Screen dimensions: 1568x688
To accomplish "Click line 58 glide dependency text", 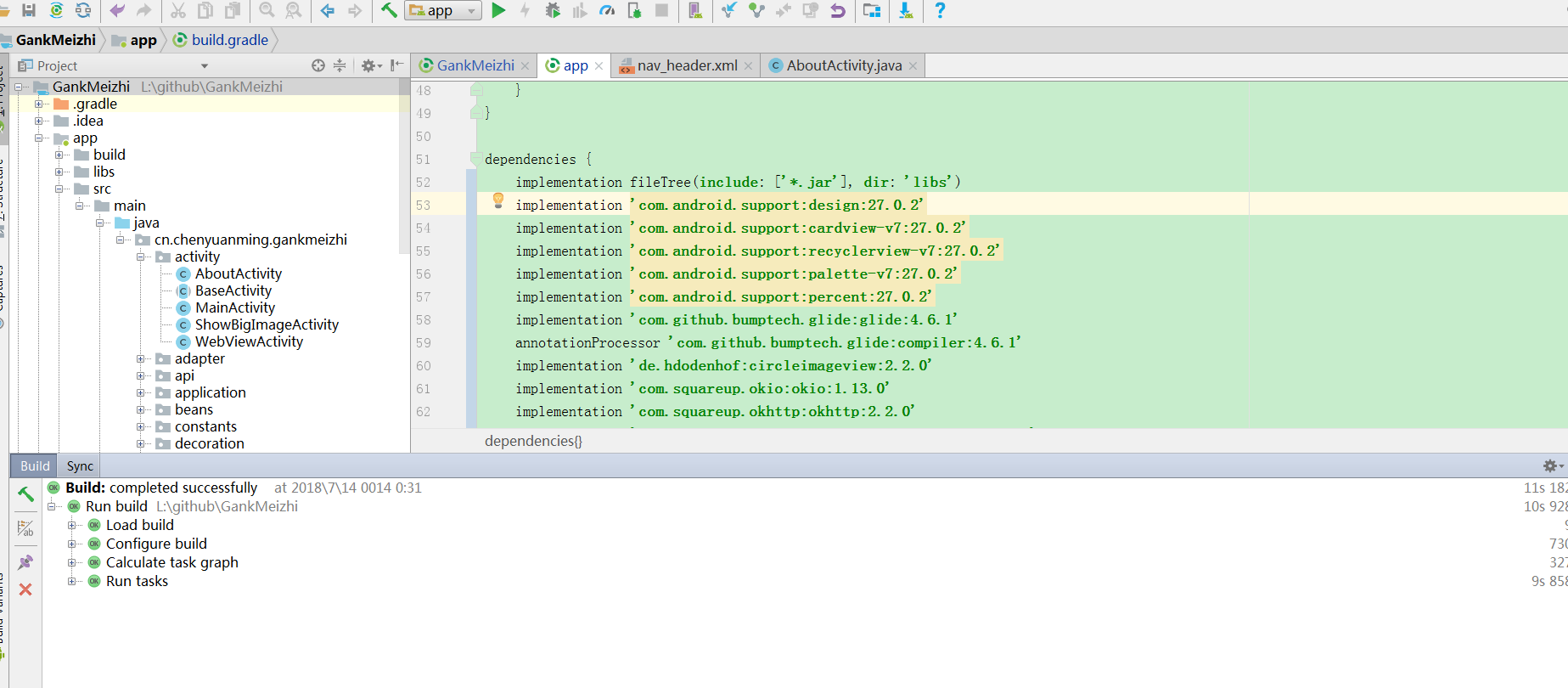I will (x=736, y=319).
